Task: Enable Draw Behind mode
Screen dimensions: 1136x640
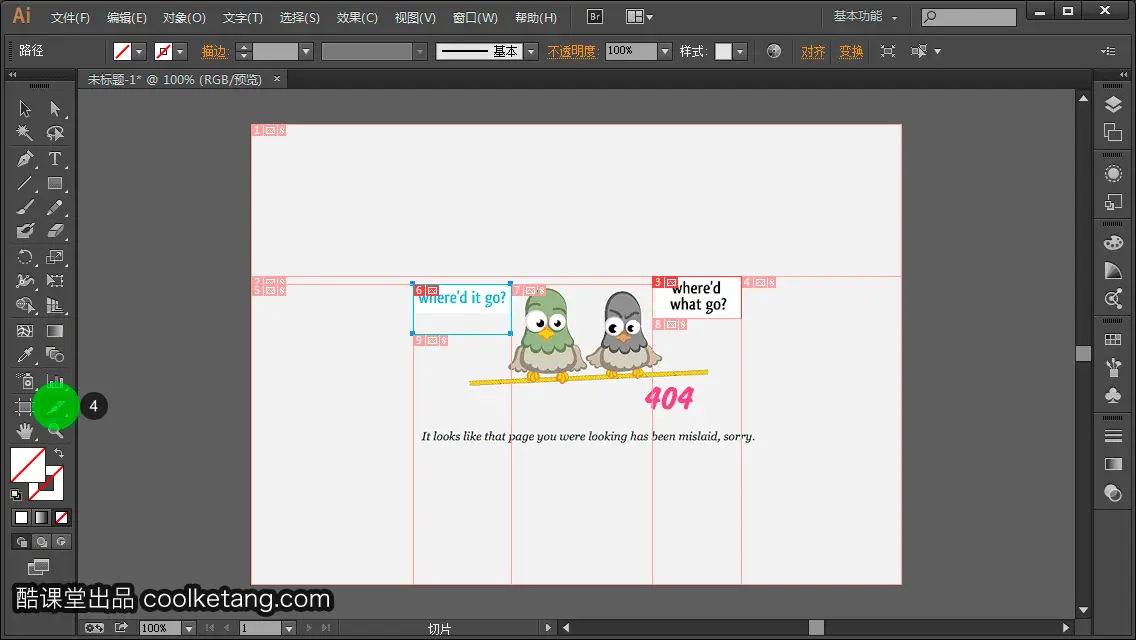Action: 42,541
